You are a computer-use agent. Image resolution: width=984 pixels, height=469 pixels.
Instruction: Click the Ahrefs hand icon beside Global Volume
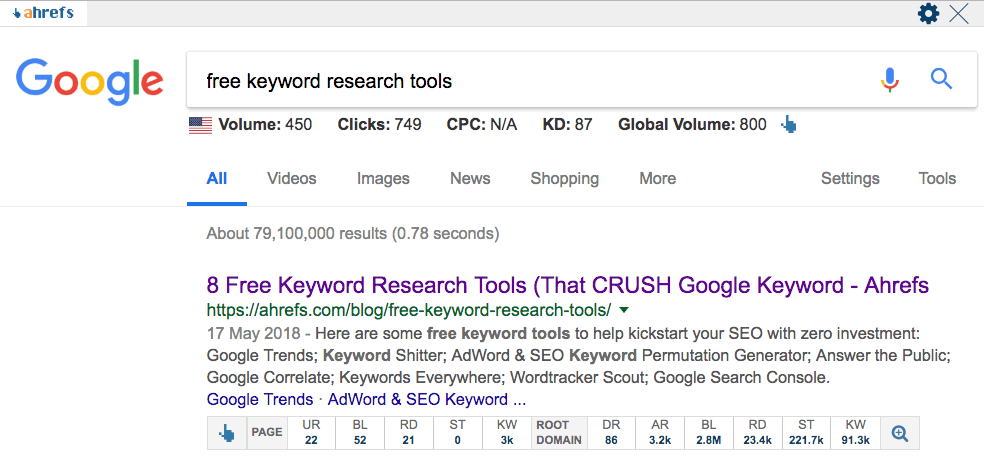789,125
